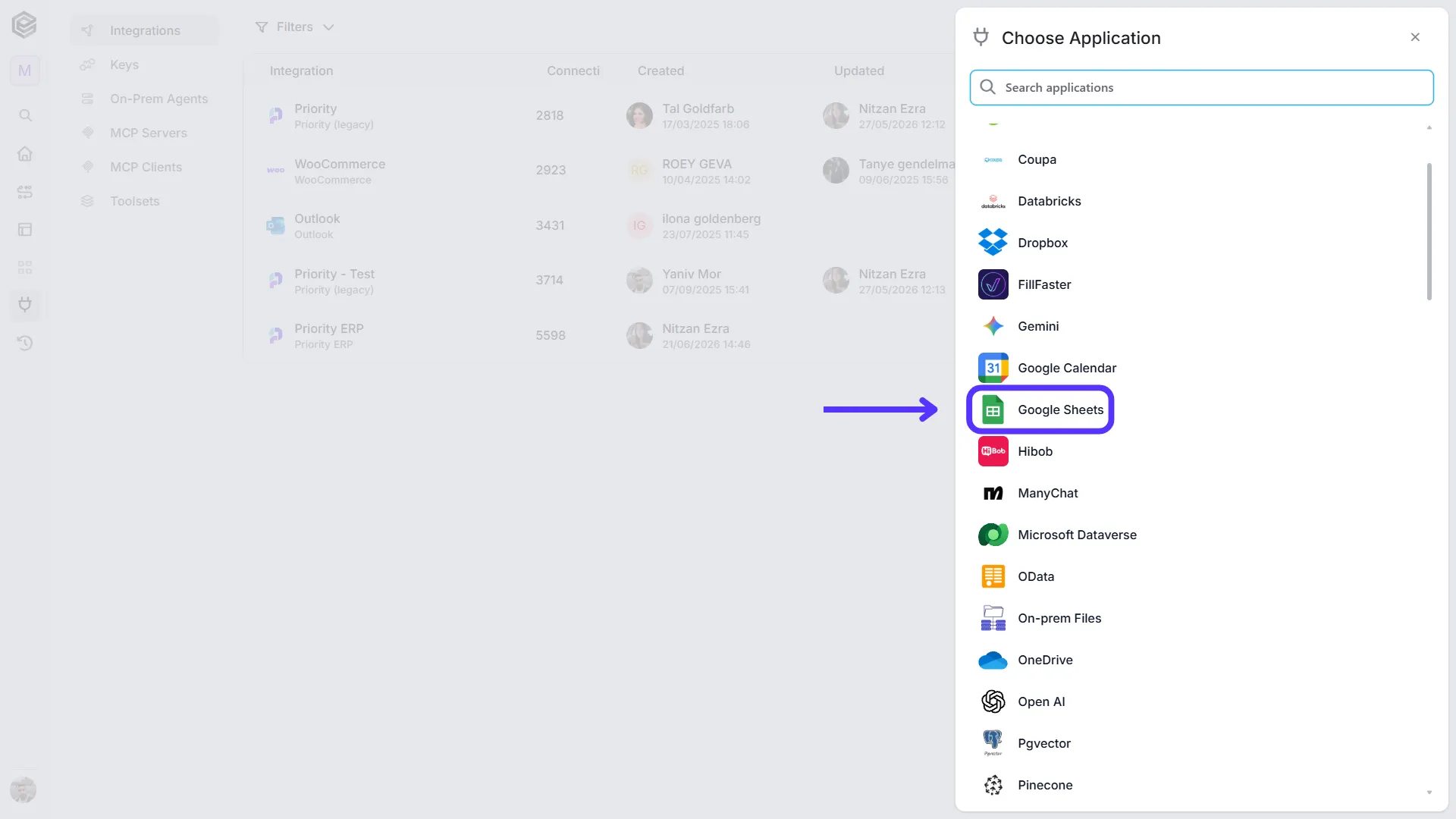The image size is (1456, 819).
Task: Go to On-Prem Agents section
Action: [145, 99]
